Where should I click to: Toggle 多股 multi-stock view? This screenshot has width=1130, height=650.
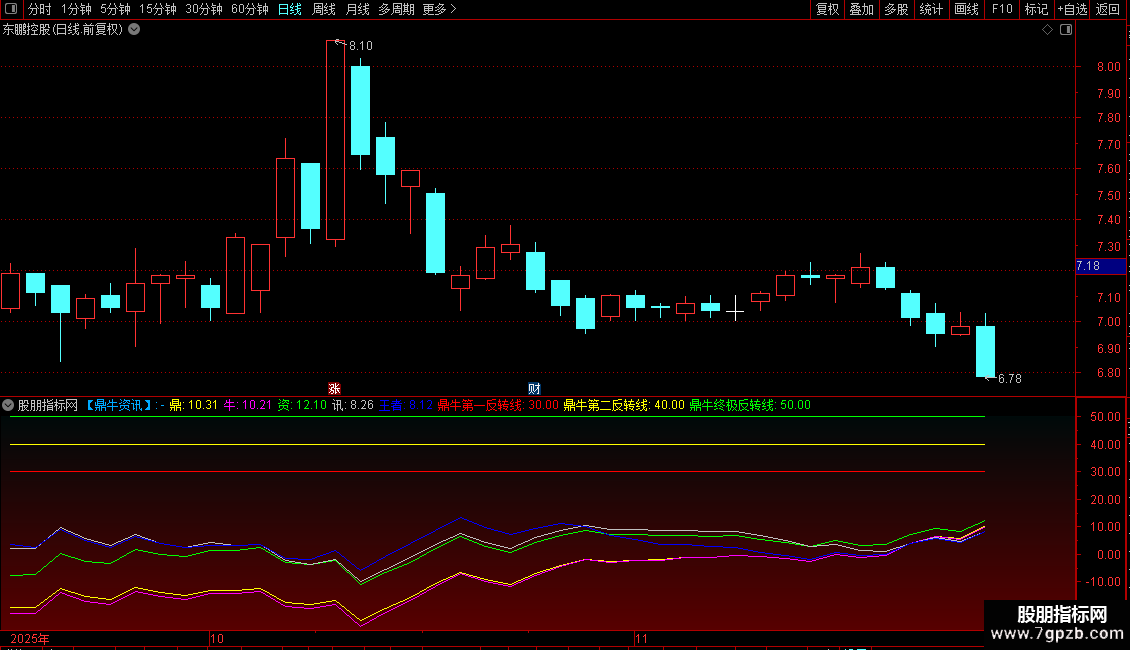tap(896, 9)
